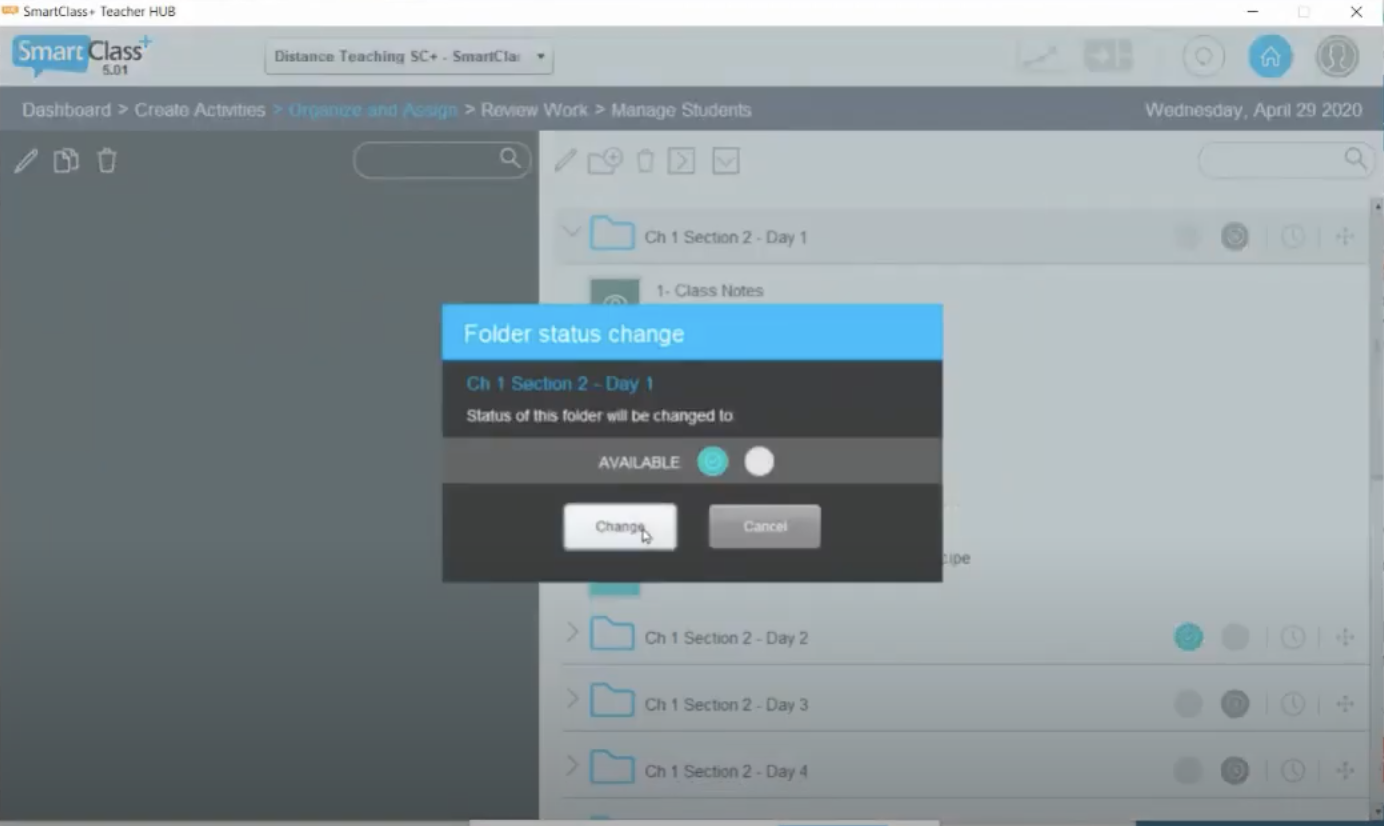This screenshot has width=1384, height=826.
Task: Click the Cancel button in dialog
Action: [765, 527]
